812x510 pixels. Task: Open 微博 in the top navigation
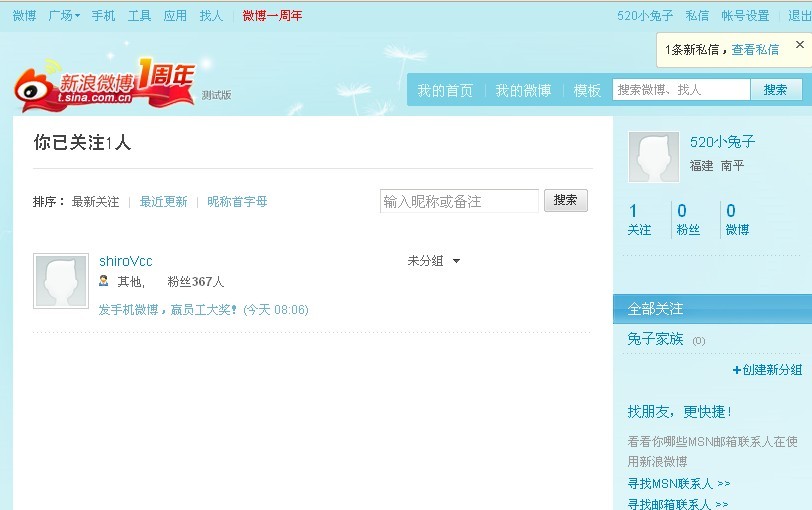pyautogui.click(x=24, y=16)
